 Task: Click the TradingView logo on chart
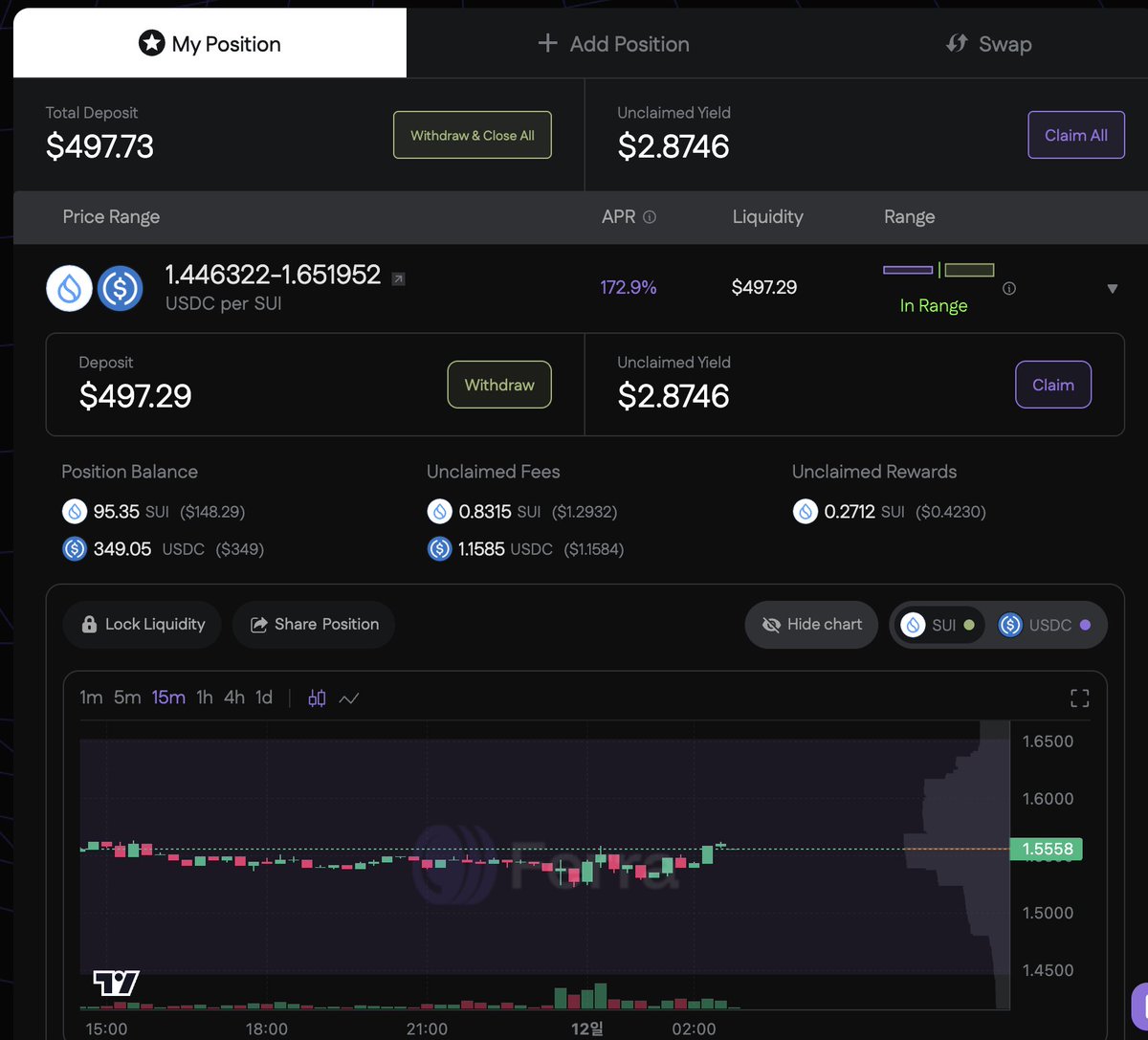click(x=116, y=983)
